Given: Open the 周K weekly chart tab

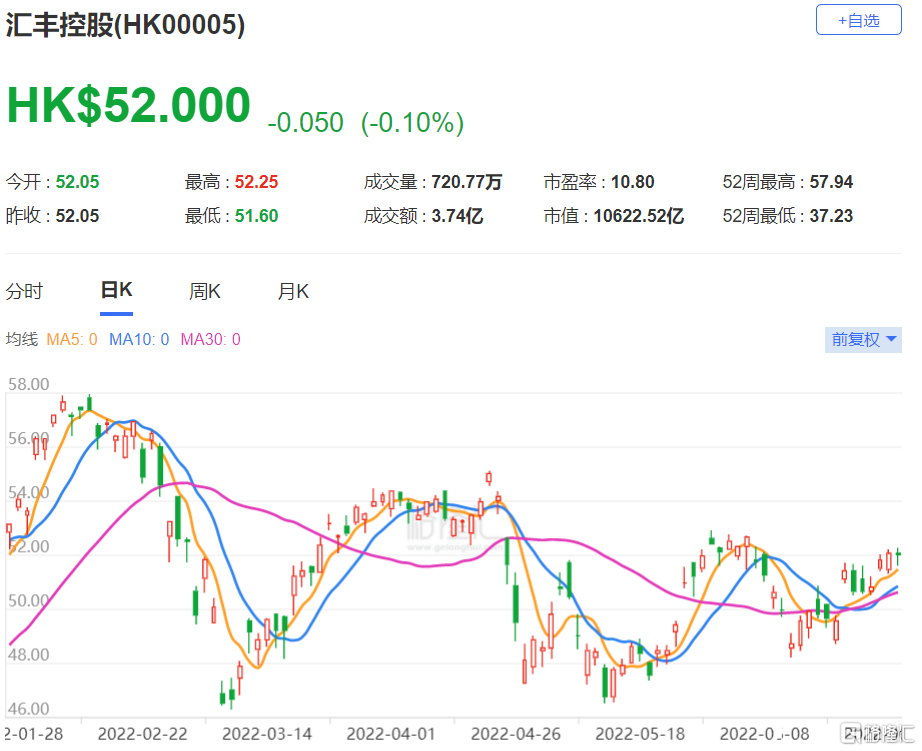Looking at the screenshot, I should tap(205, 291).
